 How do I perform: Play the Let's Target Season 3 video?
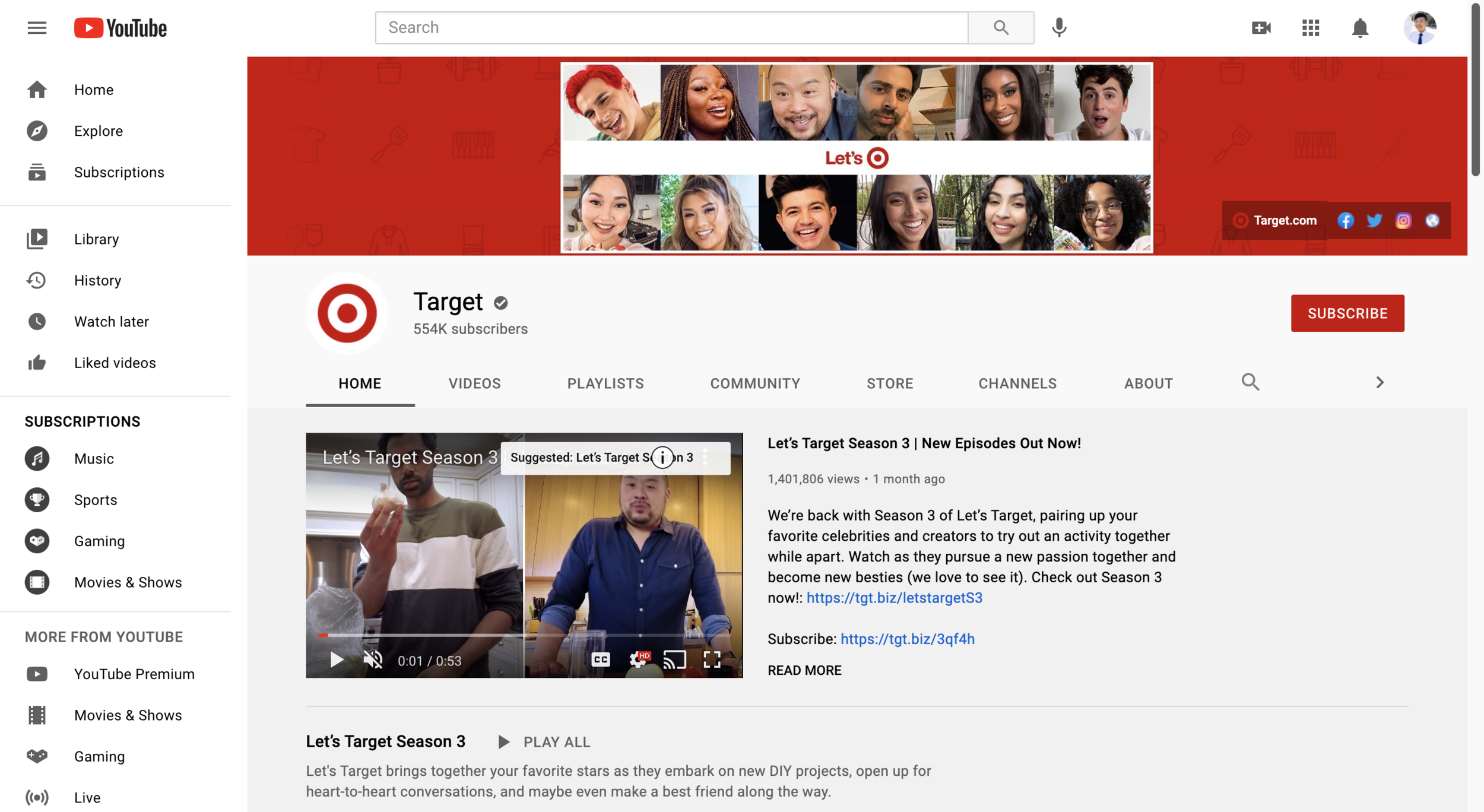337,659
